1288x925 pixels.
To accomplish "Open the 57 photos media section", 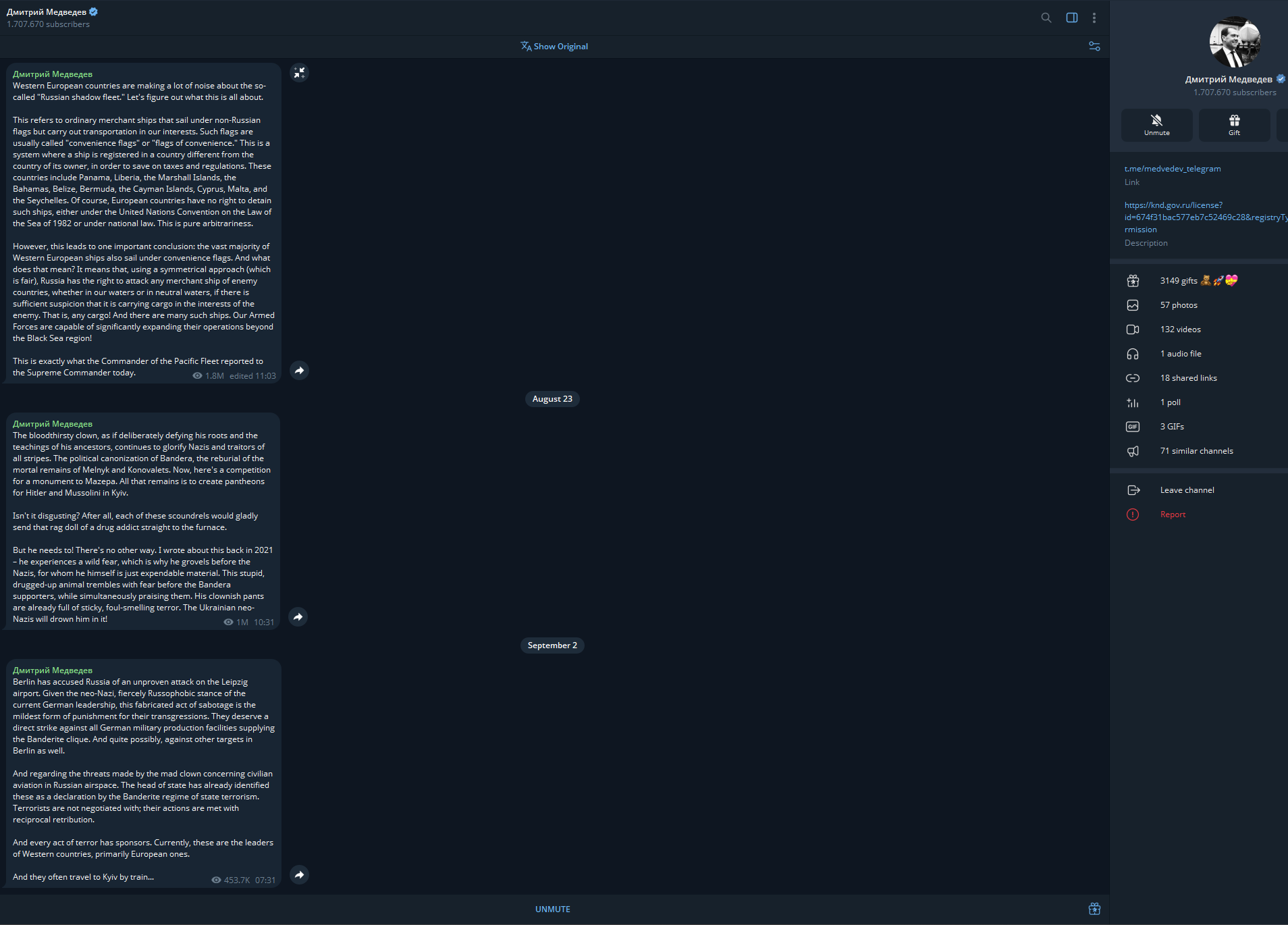I will coord(1199,305).
